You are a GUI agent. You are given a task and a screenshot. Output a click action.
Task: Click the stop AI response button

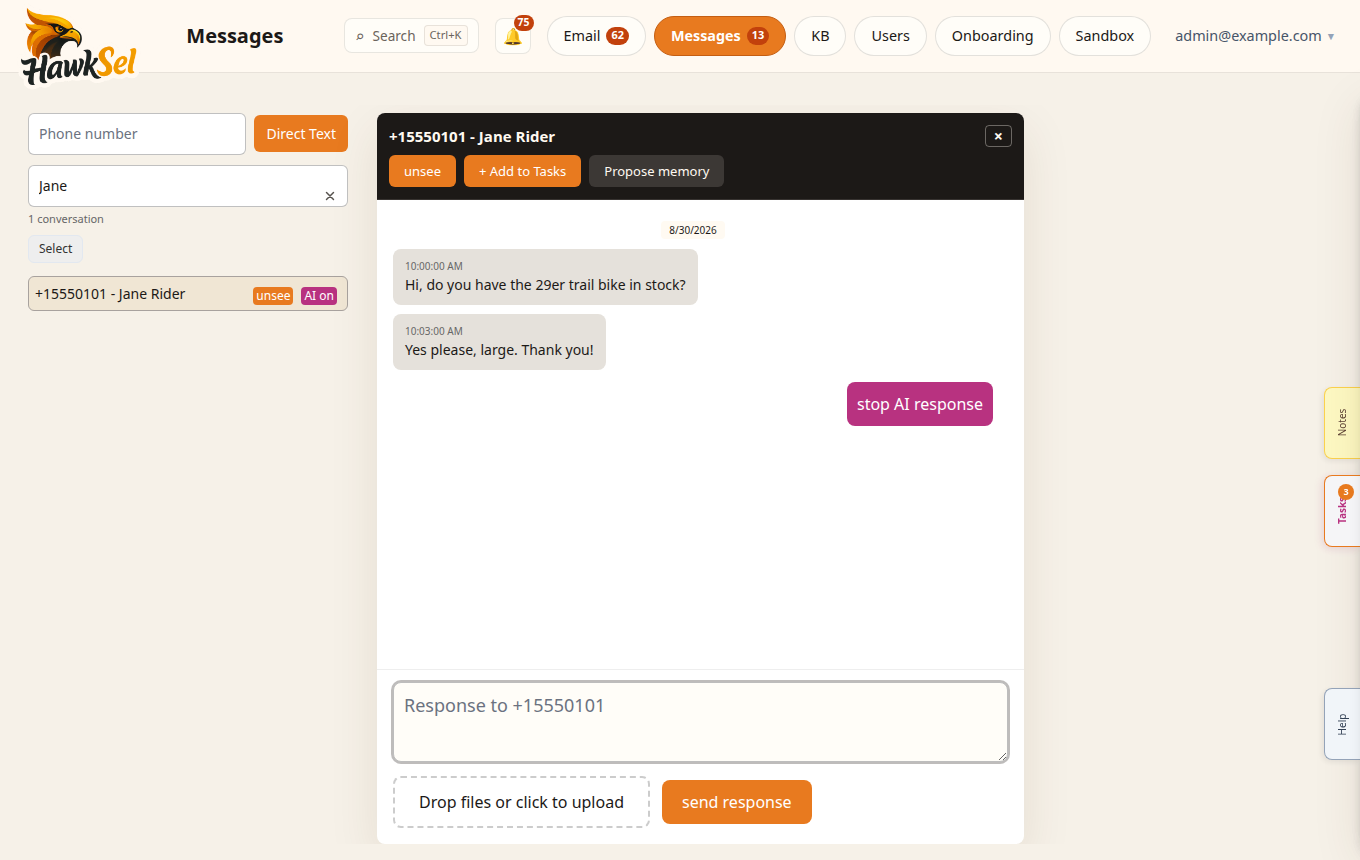[920, 404]
